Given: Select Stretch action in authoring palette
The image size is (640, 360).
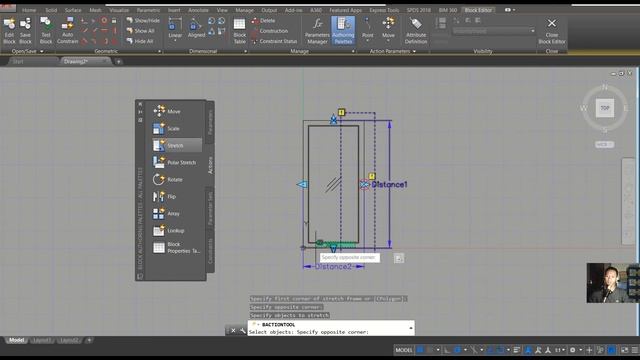Looking at the screenshot, I should point(176,145).
